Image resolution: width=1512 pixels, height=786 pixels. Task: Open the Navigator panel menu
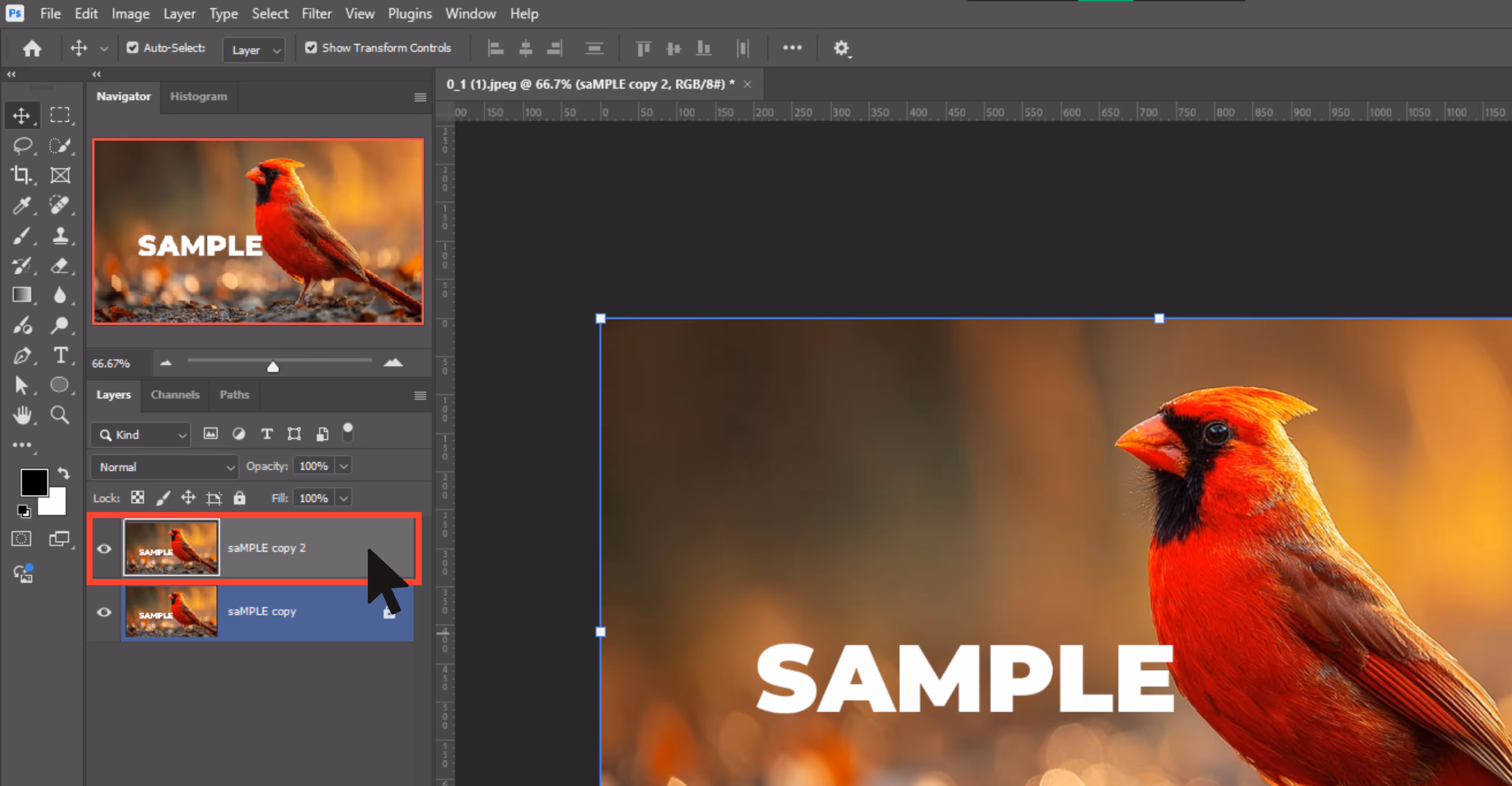click(420, 98)
